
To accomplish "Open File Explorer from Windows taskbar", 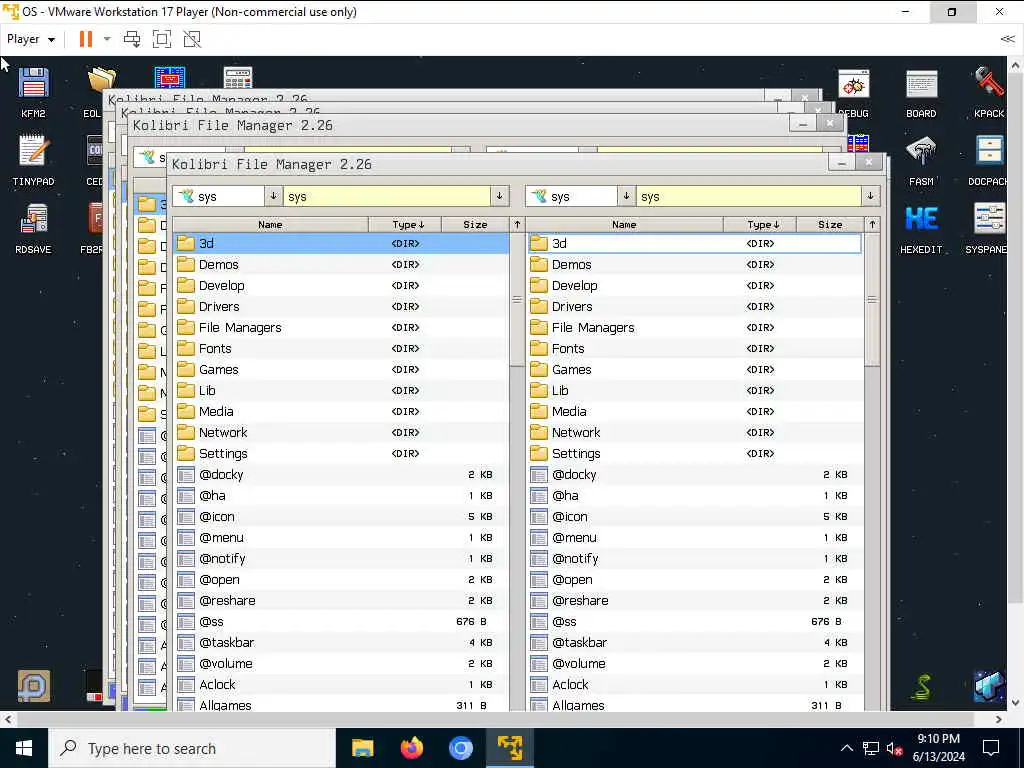I will [362, 748].
